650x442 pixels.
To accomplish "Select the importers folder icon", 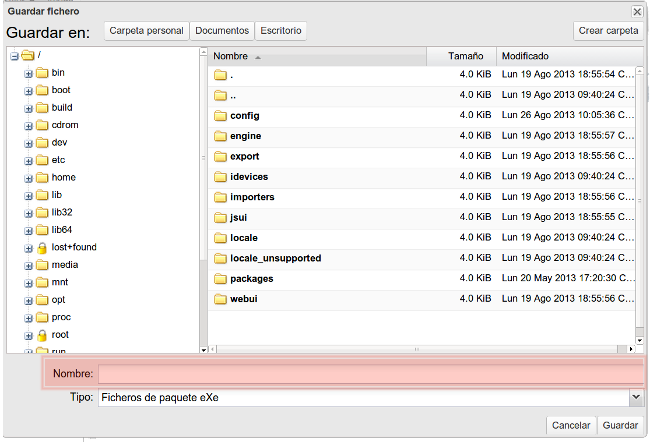I will (220, 197).
